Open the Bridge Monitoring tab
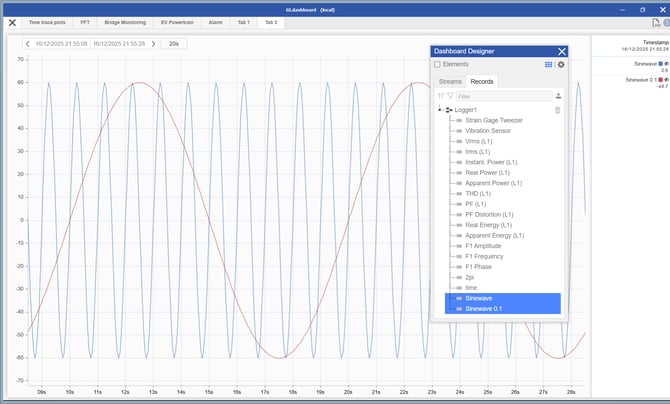Viewport: 670px width, 404px height. pyautogui.click(x=126, y=21)
